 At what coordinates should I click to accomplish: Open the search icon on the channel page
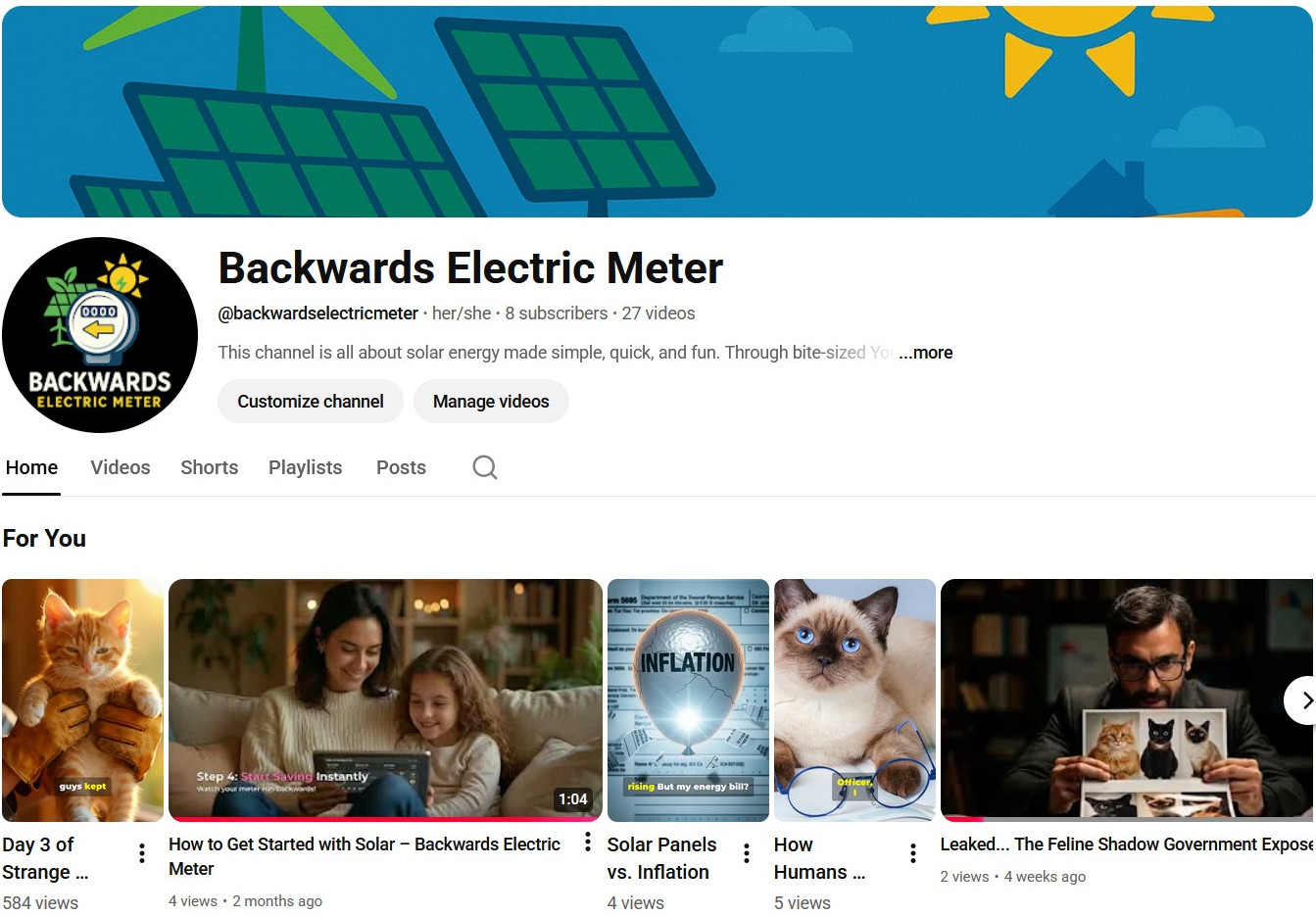(x=484, y=467)
